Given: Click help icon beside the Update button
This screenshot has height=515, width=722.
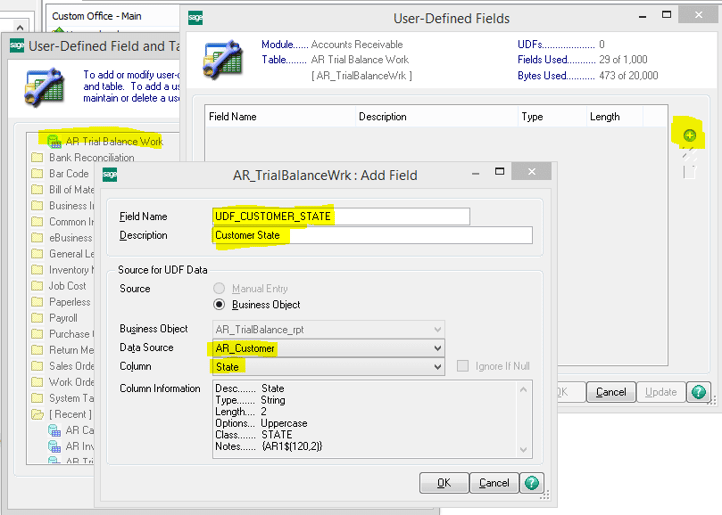Looking at the screenshot, I should (x=699, y=392).
